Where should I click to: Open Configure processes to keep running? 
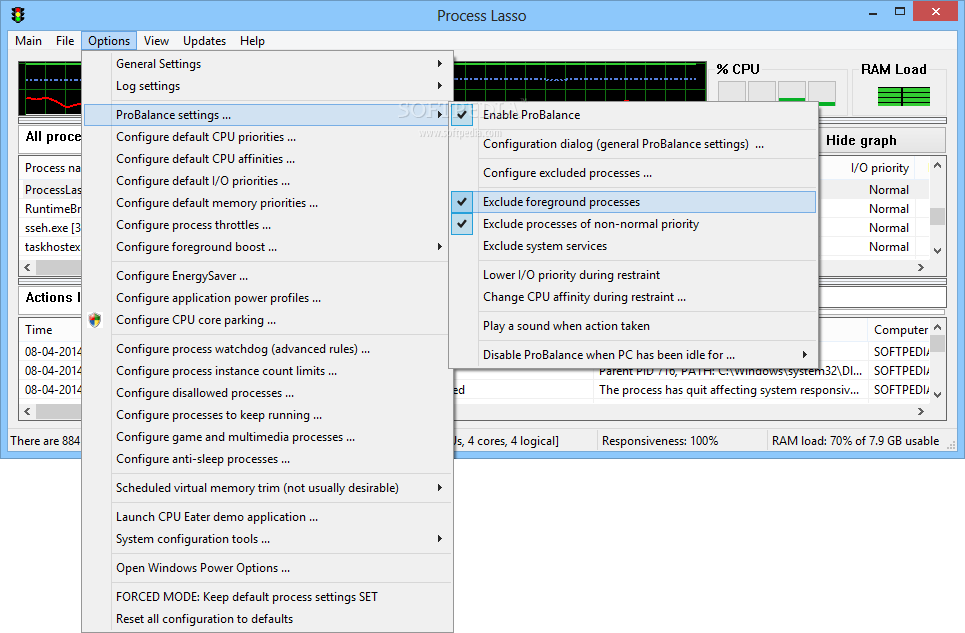pos(268,415)
